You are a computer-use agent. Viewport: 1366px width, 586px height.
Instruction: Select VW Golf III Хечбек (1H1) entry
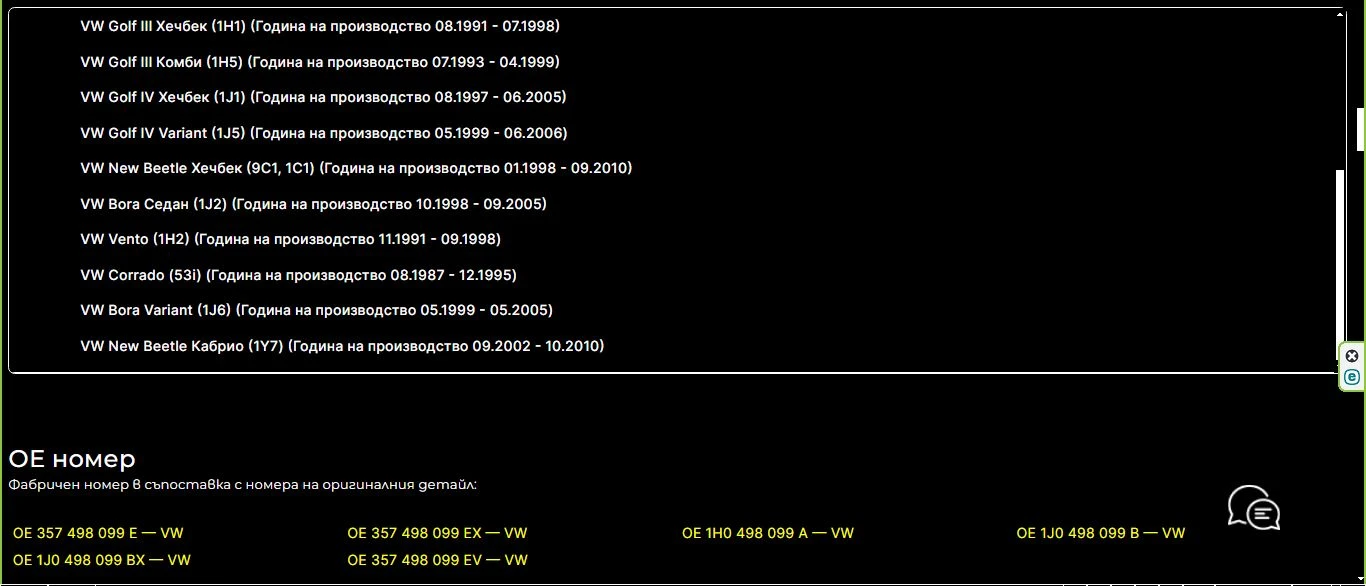tap(320, 26)
